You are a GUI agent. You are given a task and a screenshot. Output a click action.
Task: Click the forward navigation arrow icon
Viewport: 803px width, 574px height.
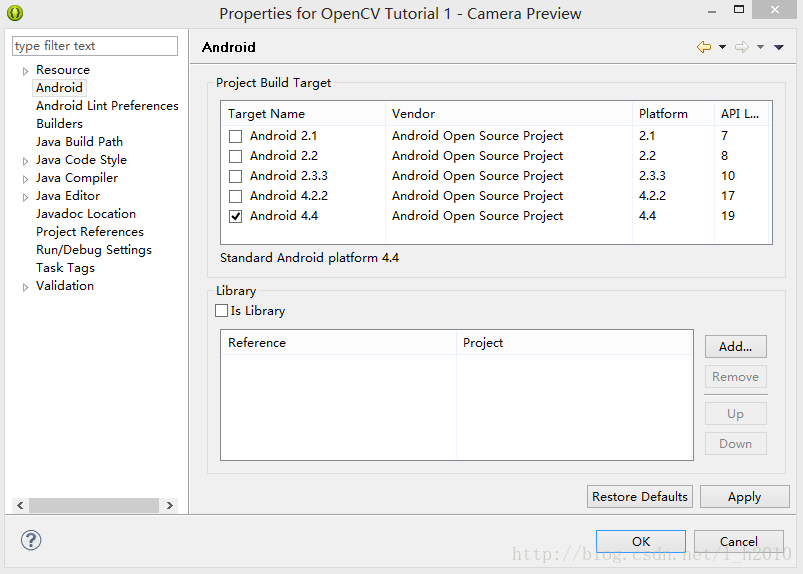click(x=742, y=47)
